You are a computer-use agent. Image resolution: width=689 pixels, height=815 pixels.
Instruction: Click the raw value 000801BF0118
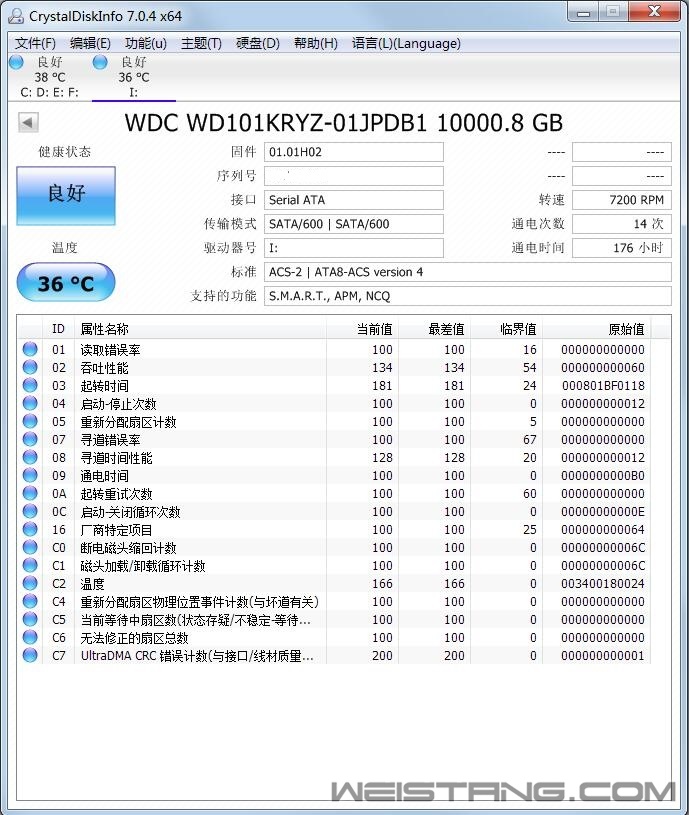pos(603,386)
